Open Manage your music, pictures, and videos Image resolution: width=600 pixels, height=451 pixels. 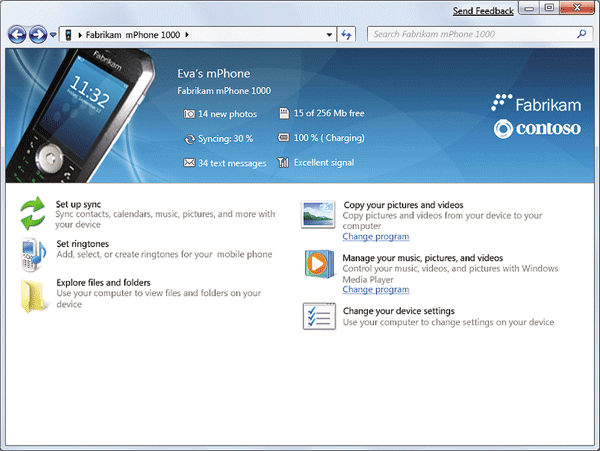click(x=423, y=258)
